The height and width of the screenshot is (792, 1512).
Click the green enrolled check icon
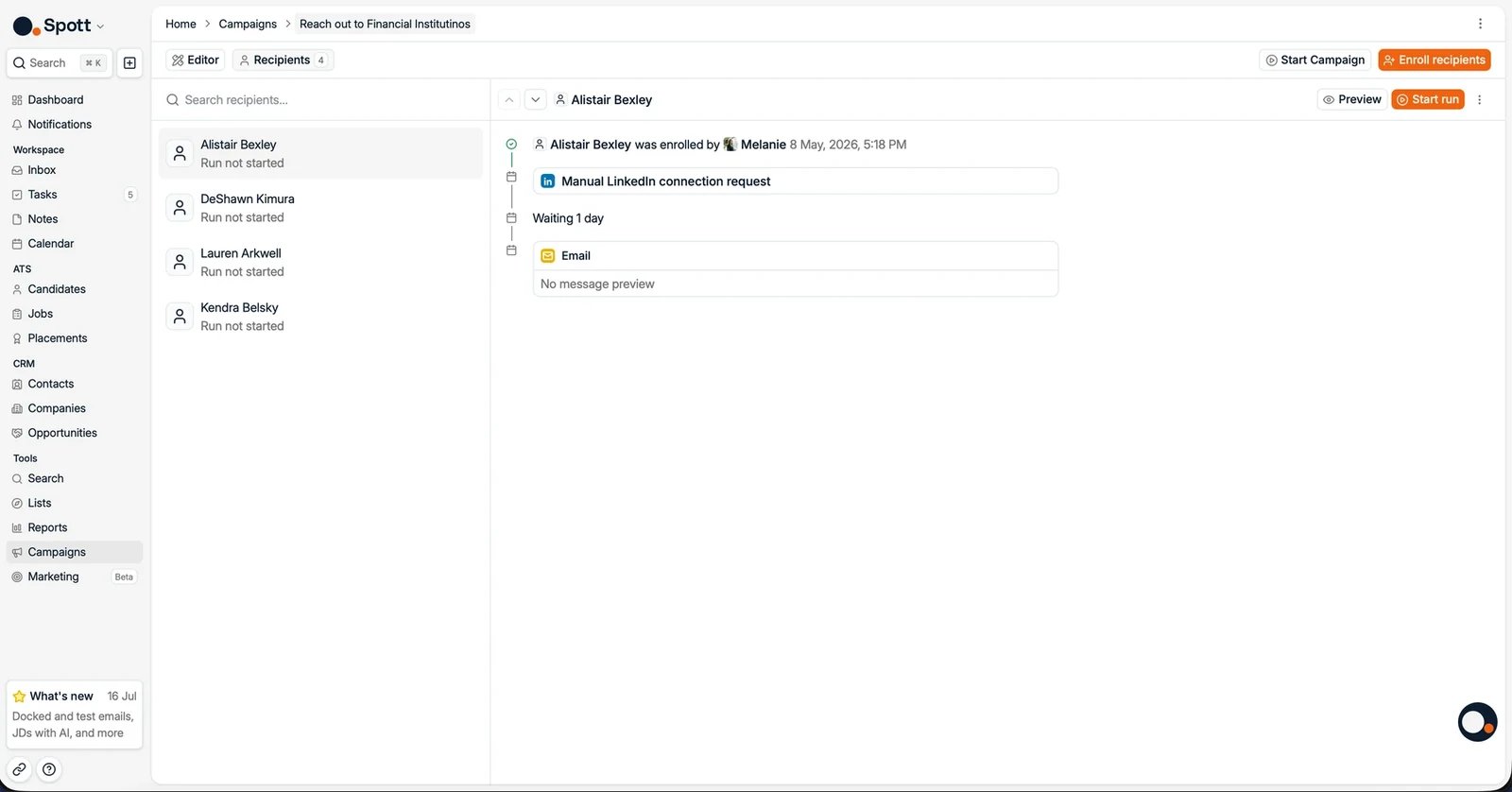click(x=511, y=145)
